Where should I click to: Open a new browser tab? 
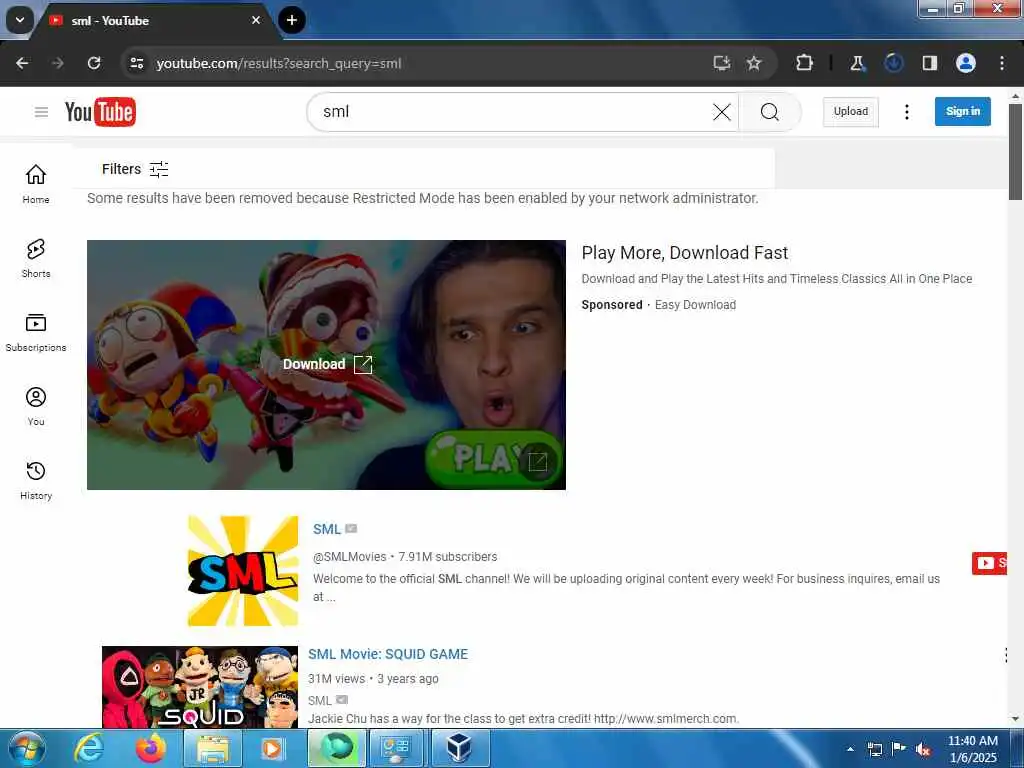point(292,20)
